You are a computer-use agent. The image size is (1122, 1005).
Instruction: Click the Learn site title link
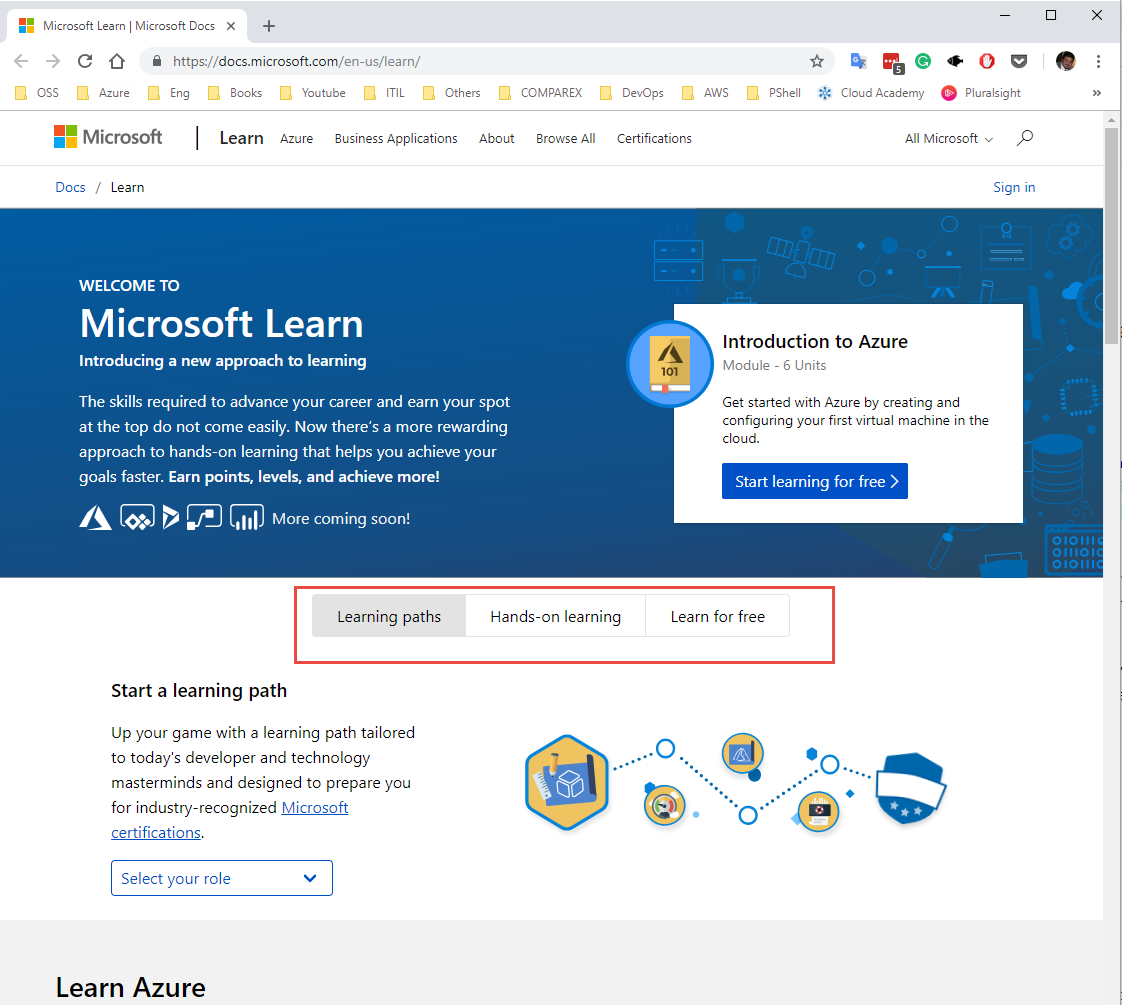tap(241, 138)
